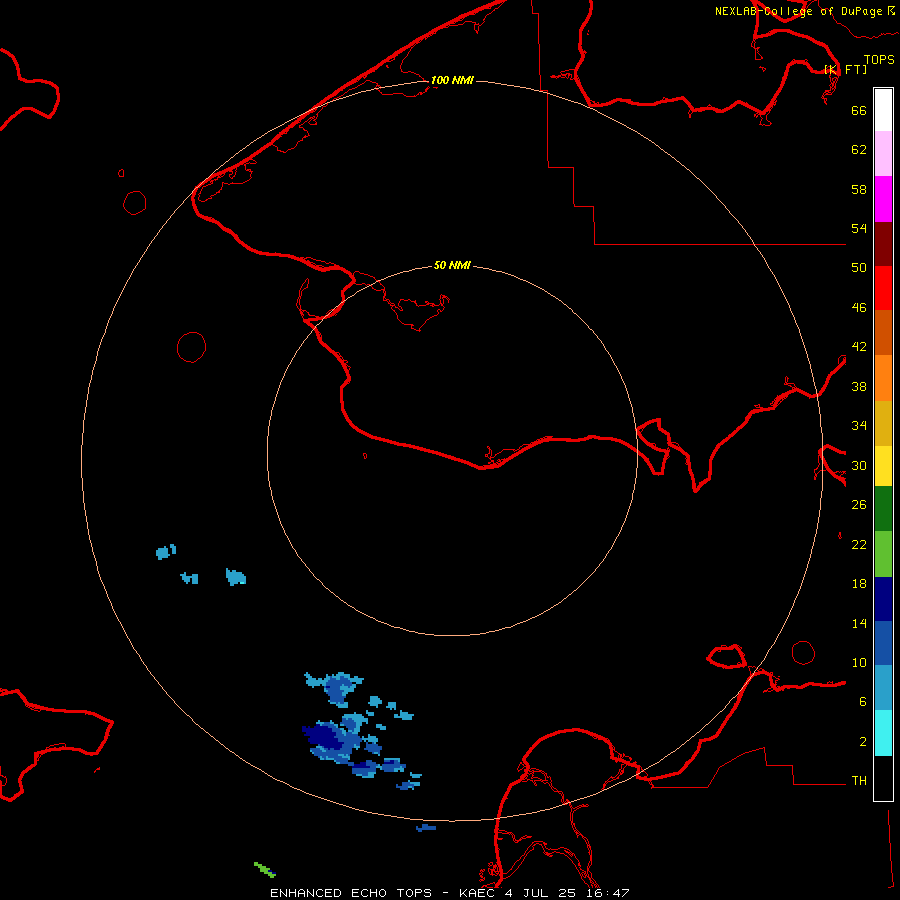The width and height of the screenshot is (900, 900).
Task: Click the '[K FT]' units label
Action: pyautogui.click(x=845, y=70)
